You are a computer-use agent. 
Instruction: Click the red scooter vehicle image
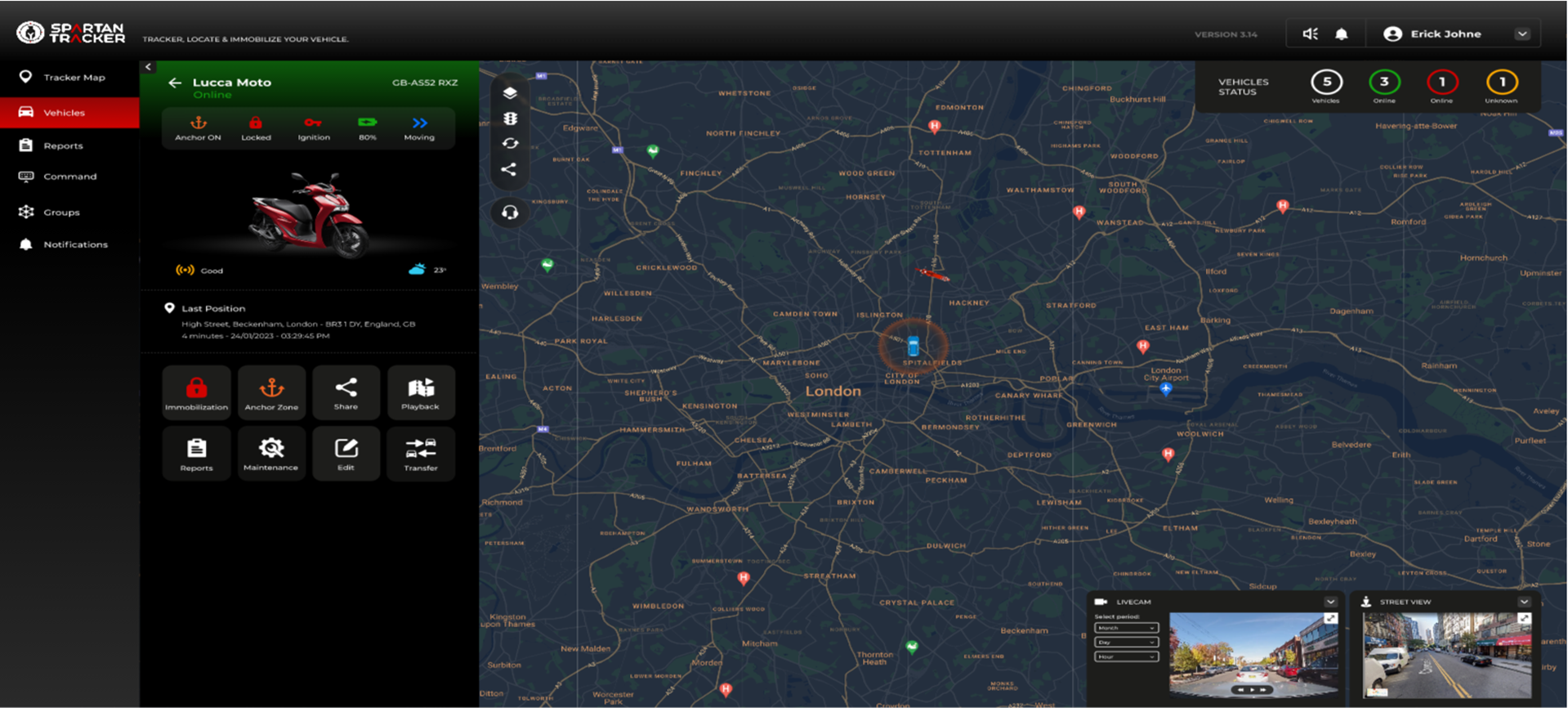click(309, 215)
